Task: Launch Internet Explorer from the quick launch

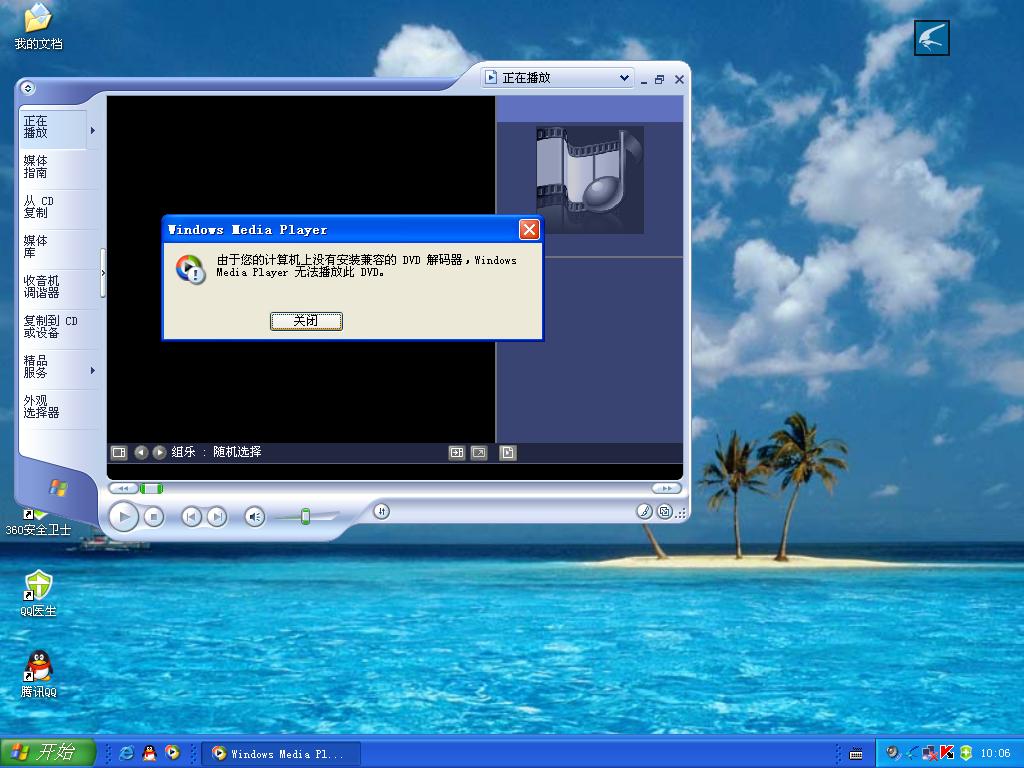Action: point(127,753)
